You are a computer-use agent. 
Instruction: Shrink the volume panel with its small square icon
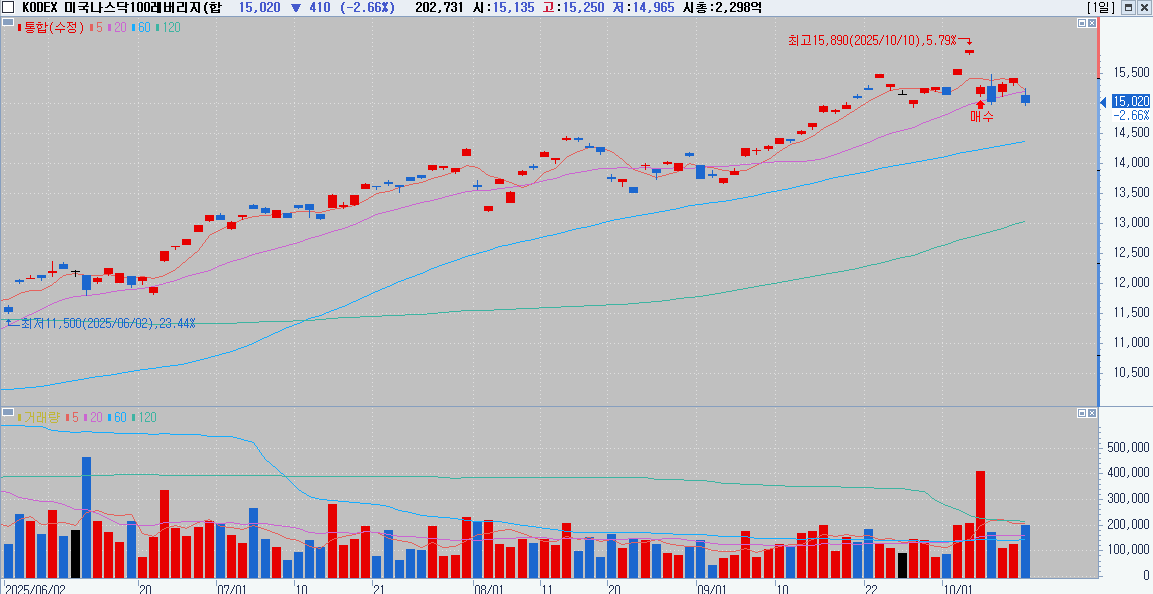(x=1082, y=412)
